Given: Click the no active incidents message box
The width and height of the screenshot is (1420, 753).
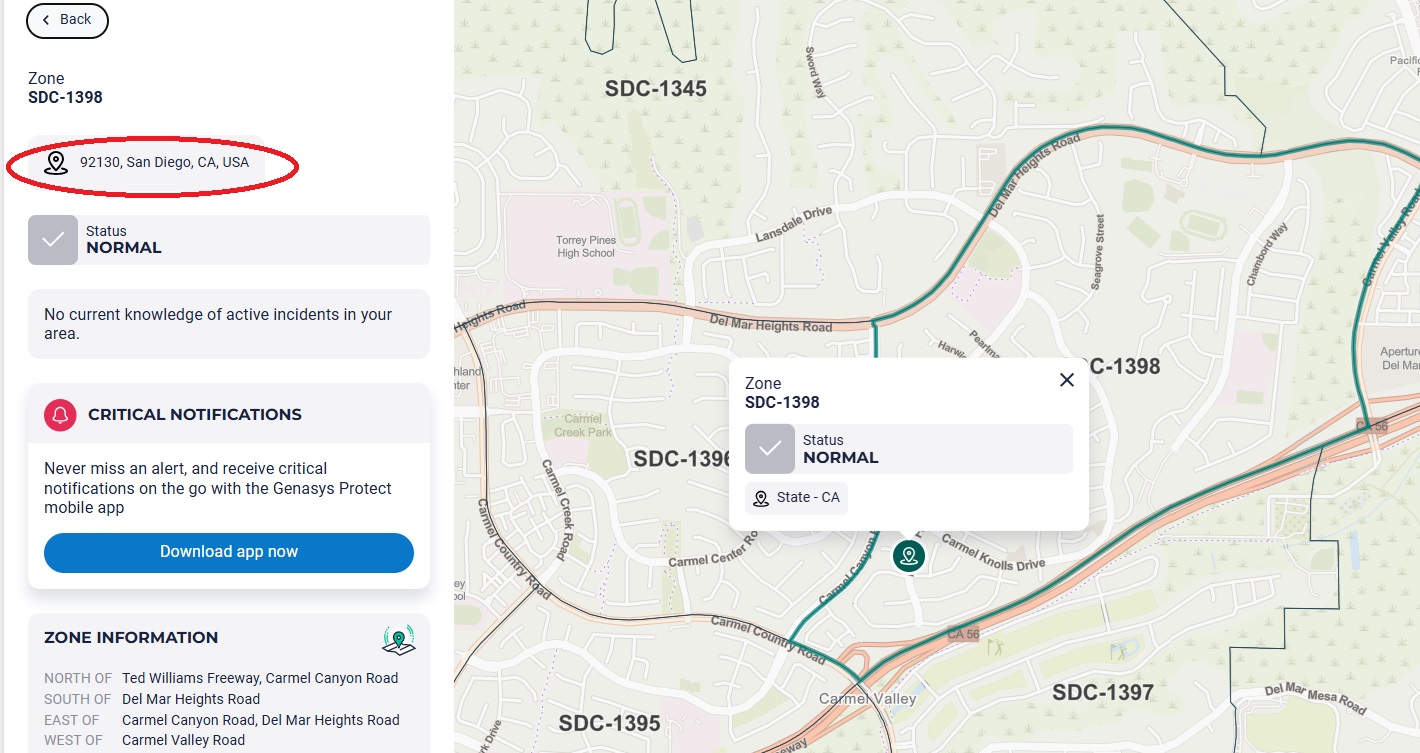Looking at the screenshot, I should click(x=229, y=324).
